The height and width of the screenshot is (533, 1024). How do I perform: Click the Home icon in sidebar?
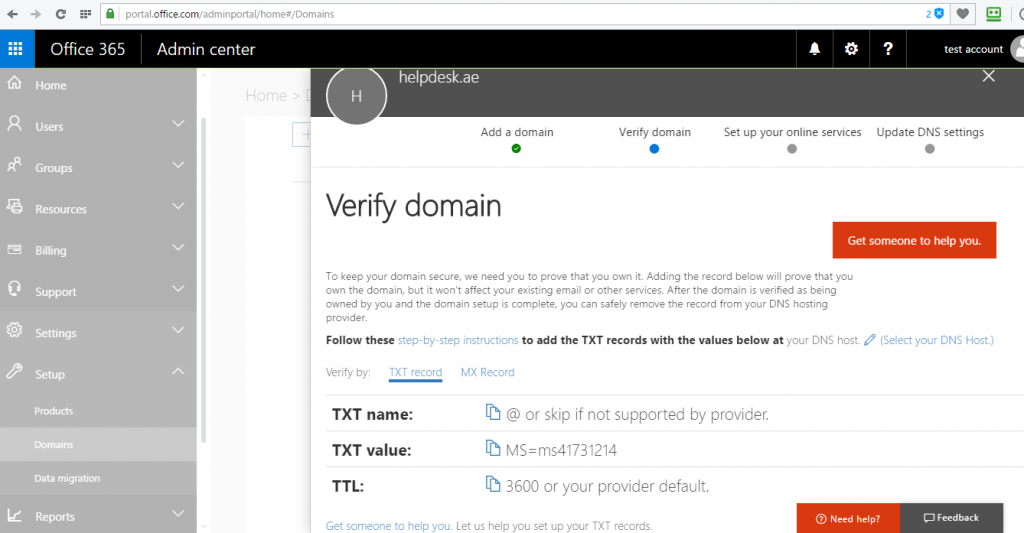[x=14, y=83]
